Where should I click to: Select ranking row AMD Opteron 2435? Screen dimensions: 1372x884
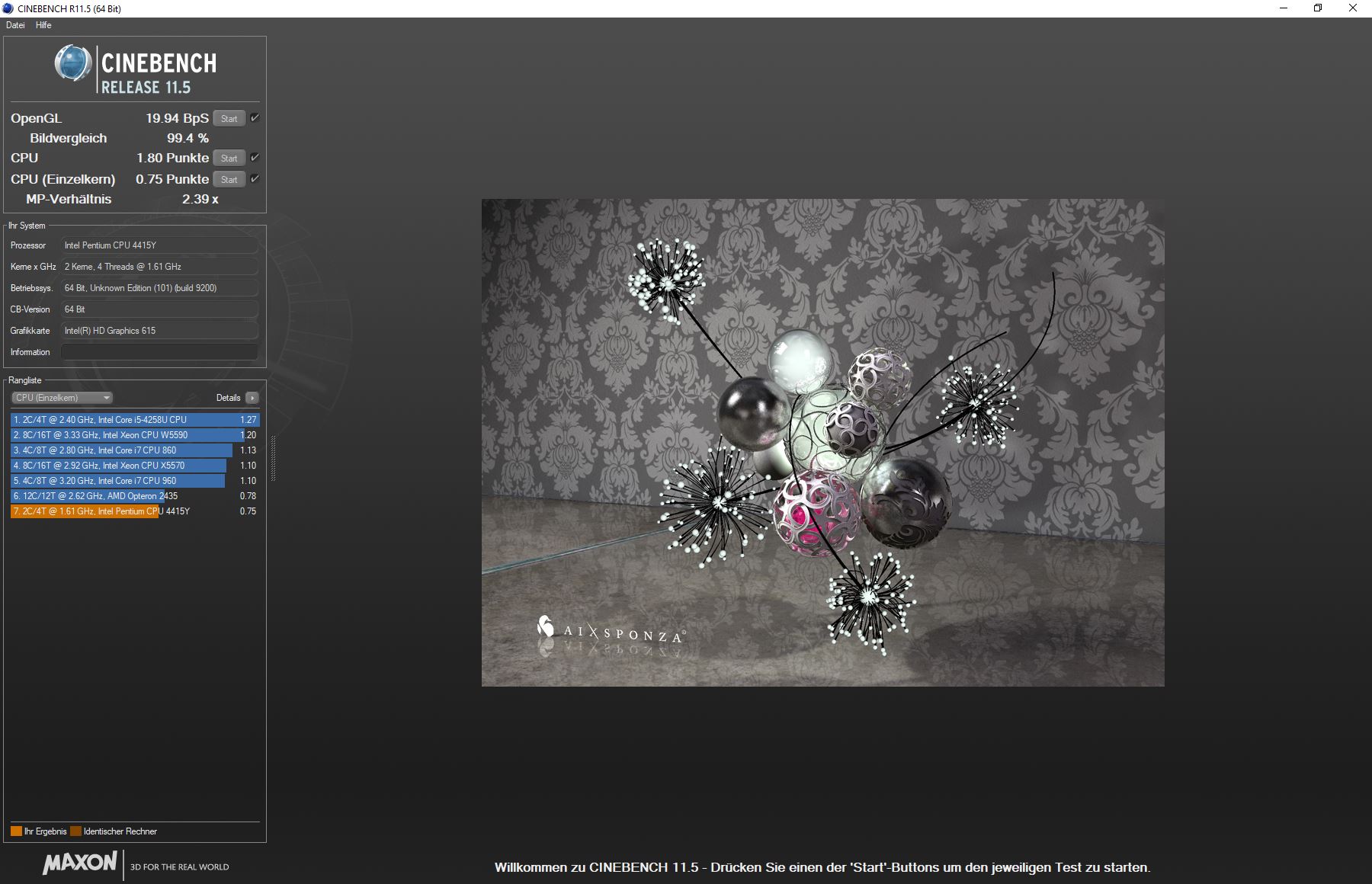[x=135, y=496]
